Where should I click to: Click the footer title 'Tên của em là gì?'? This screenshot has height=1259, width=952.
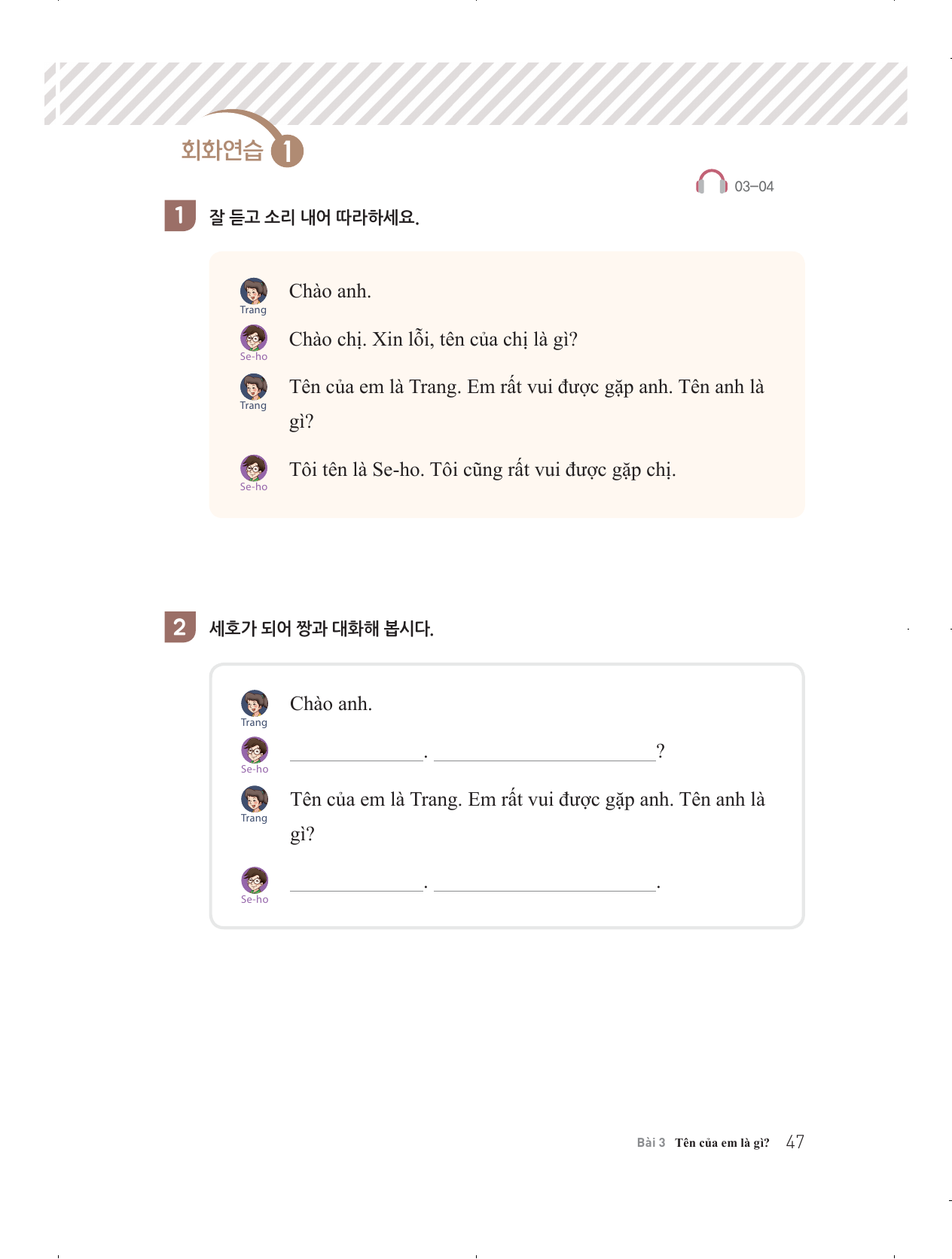722,1143
